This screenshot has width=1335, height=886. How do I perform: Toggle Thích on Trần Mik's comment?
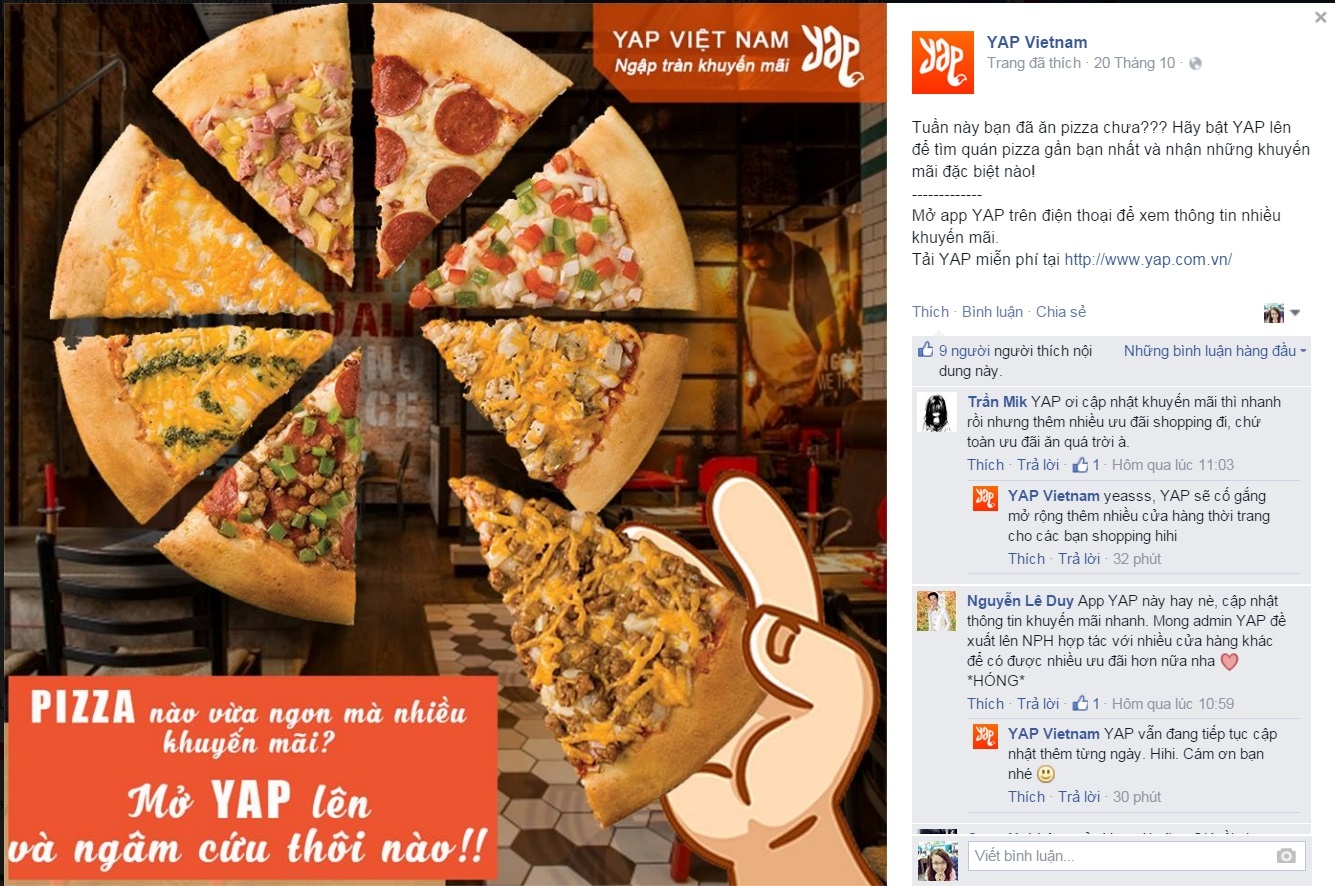point(985,465)
